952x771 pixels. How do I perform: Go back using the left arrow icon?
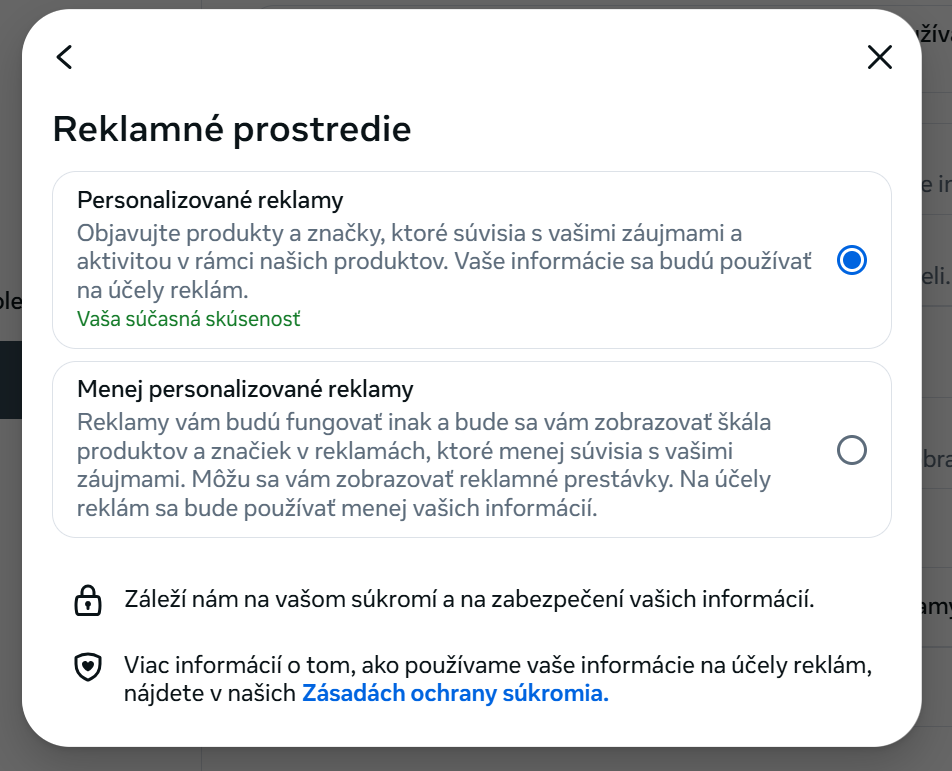tap(65, 57)
